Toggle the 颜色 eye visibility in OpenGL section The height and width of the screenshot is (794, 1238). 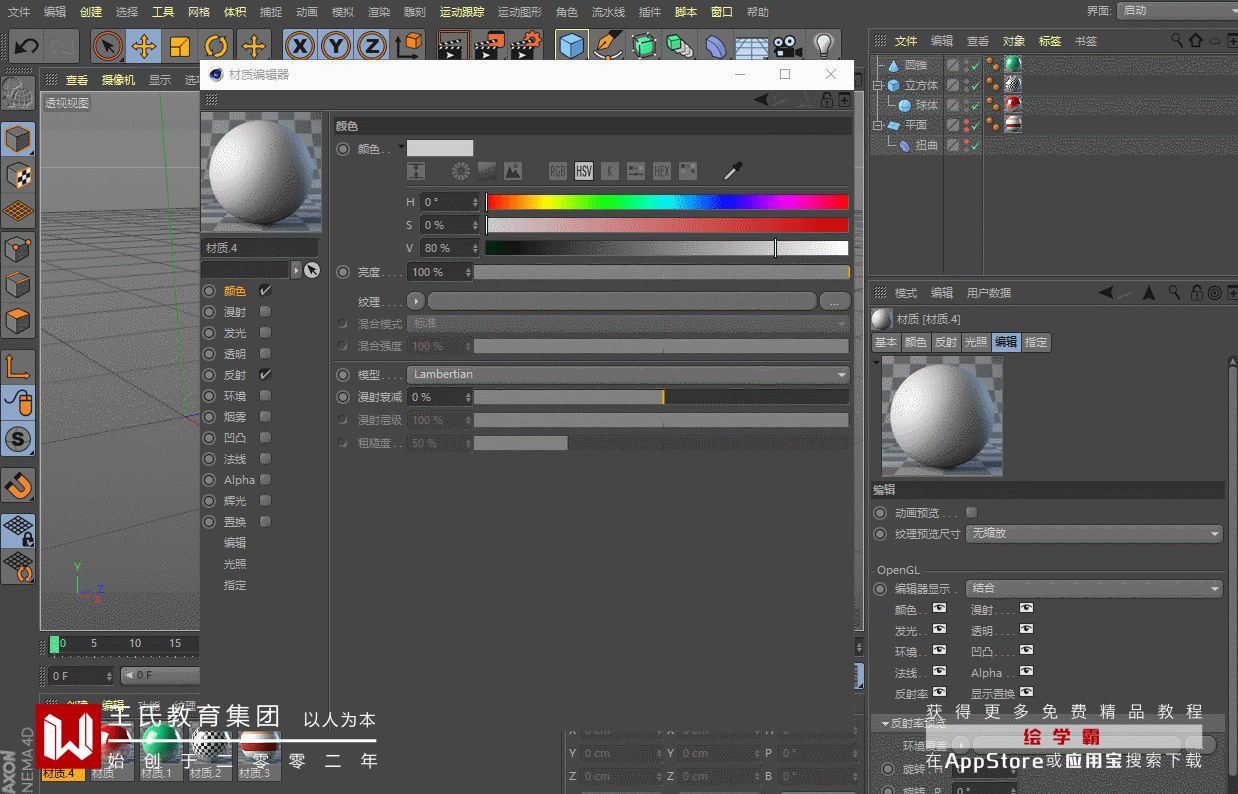coord(939,608)
